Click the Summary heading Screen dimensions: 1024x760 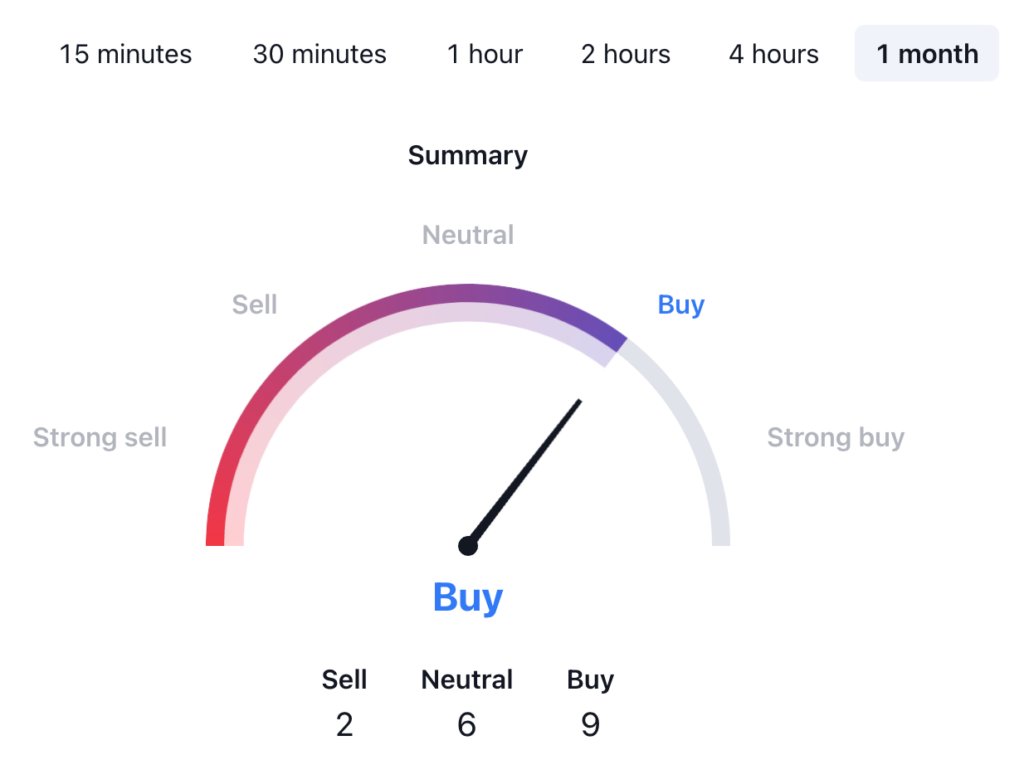click(467, 155)
